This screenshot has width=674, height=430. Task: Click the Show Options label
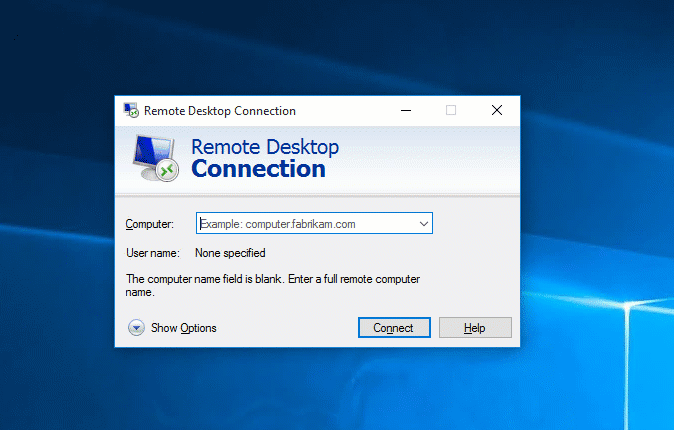pyautogui.click(x=184, y=328)
